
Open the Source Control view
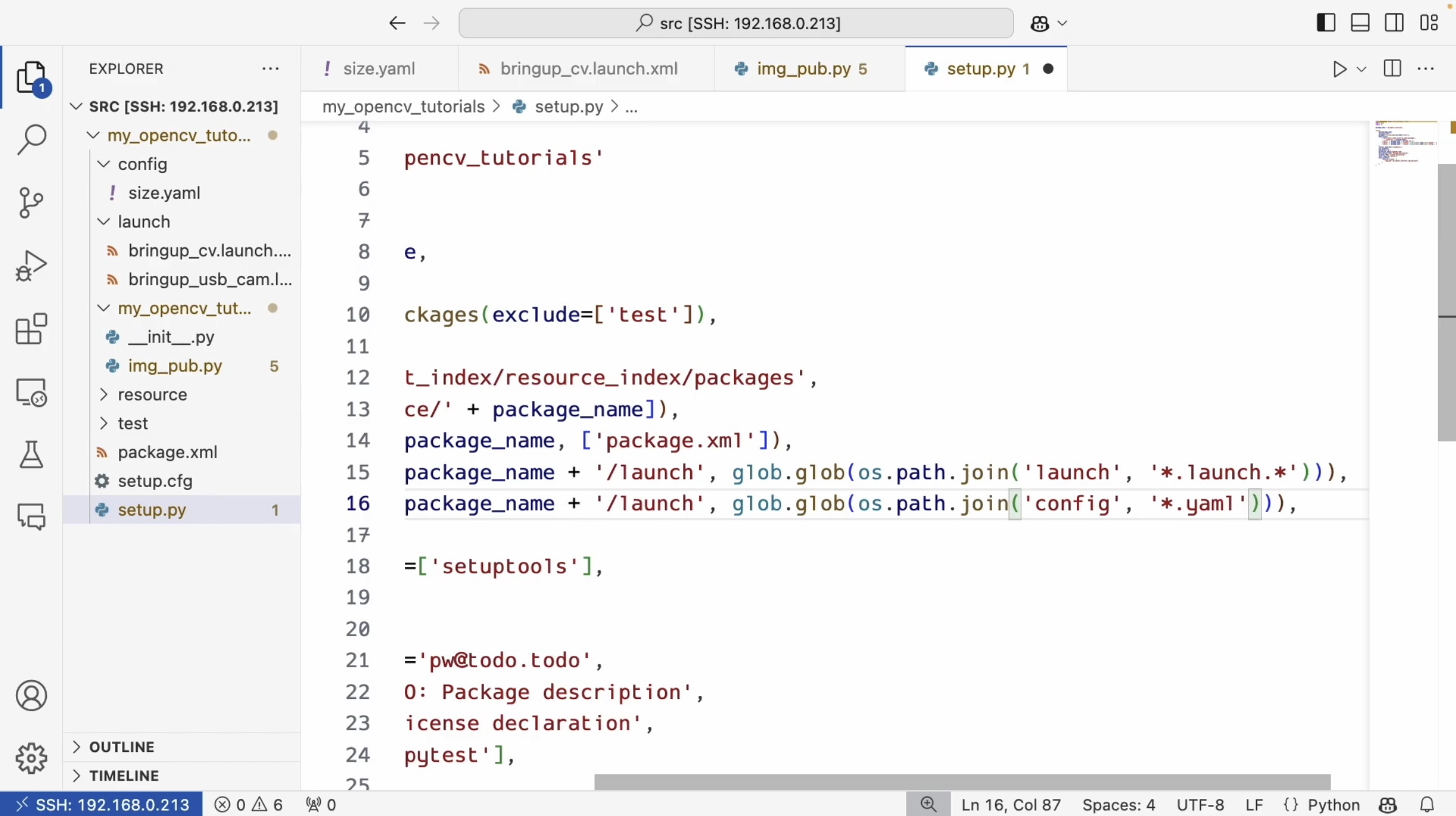(31, 202)
